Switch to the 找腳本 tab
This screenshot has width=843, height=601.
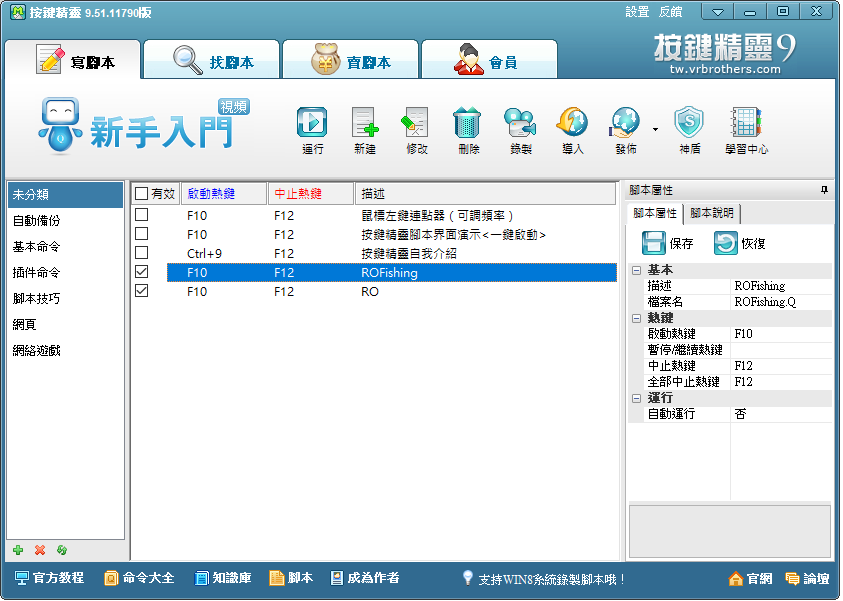click(212, 62)
